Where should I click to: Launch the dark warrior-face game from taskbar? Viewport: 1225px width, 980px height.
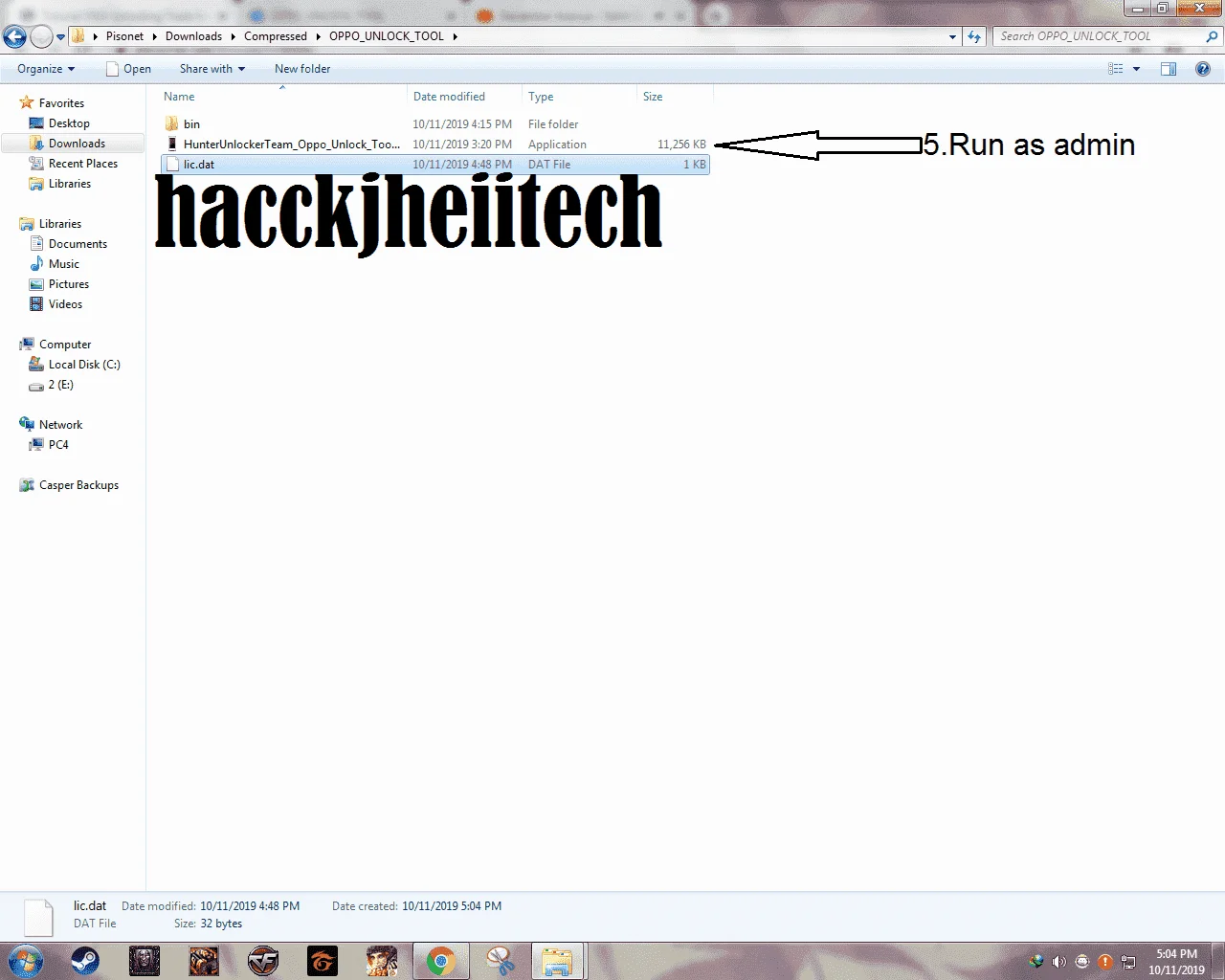[x=145, y=961]
